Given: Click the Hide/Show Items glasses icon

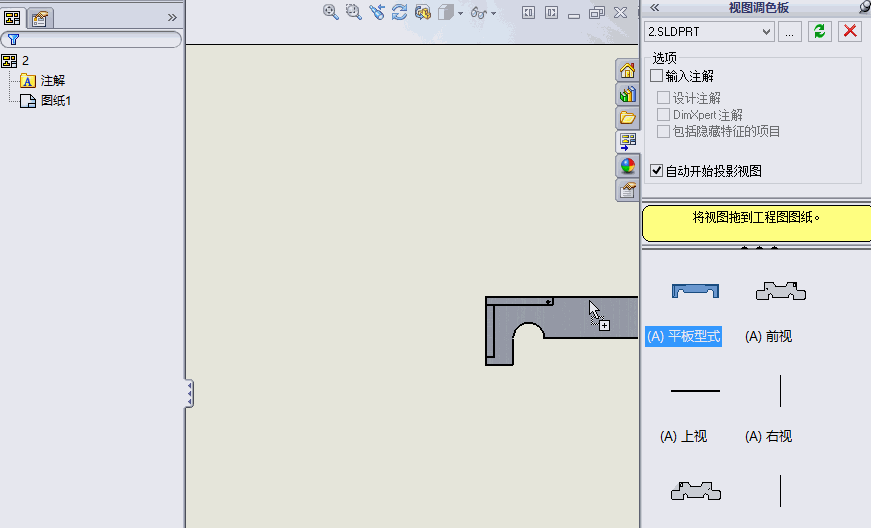Looking at the screenshot, I should click(x=478, y=12).
